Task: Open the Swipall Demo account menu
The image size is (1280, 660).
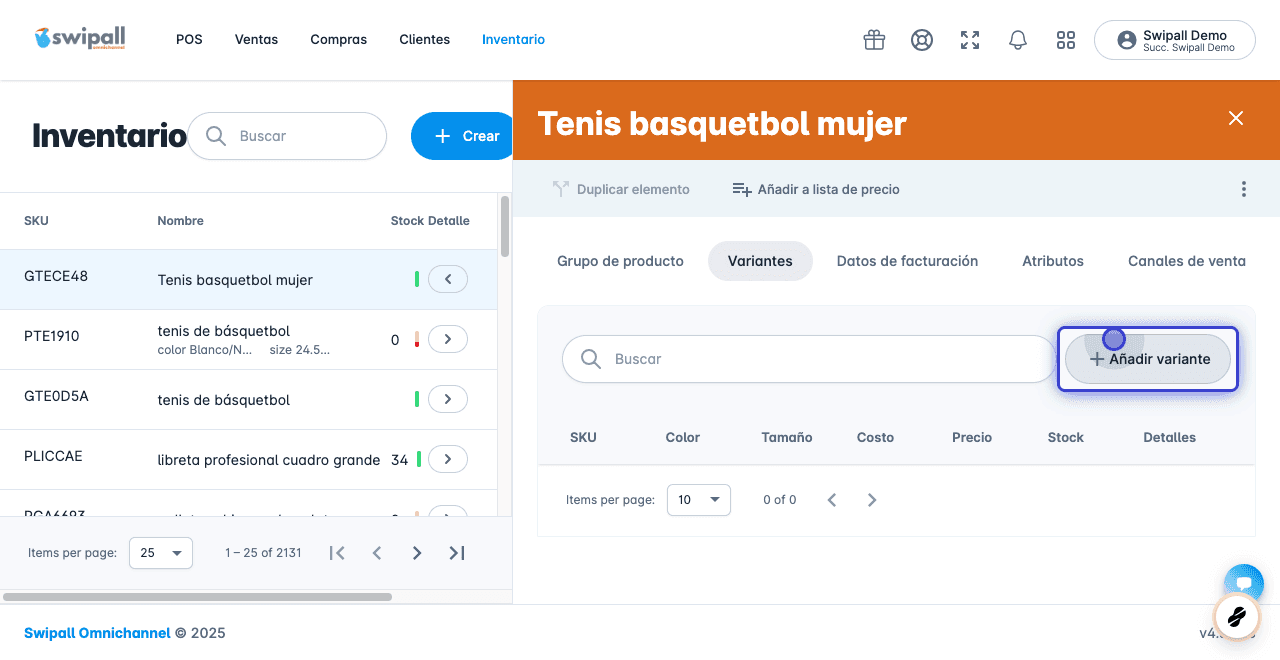Action: coord(1175,40)
